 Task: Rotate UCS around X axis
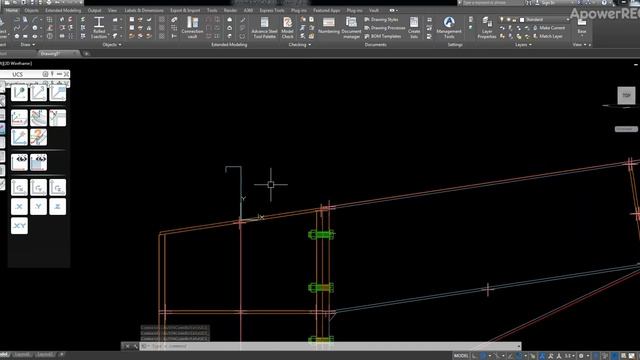pos(19,187)
